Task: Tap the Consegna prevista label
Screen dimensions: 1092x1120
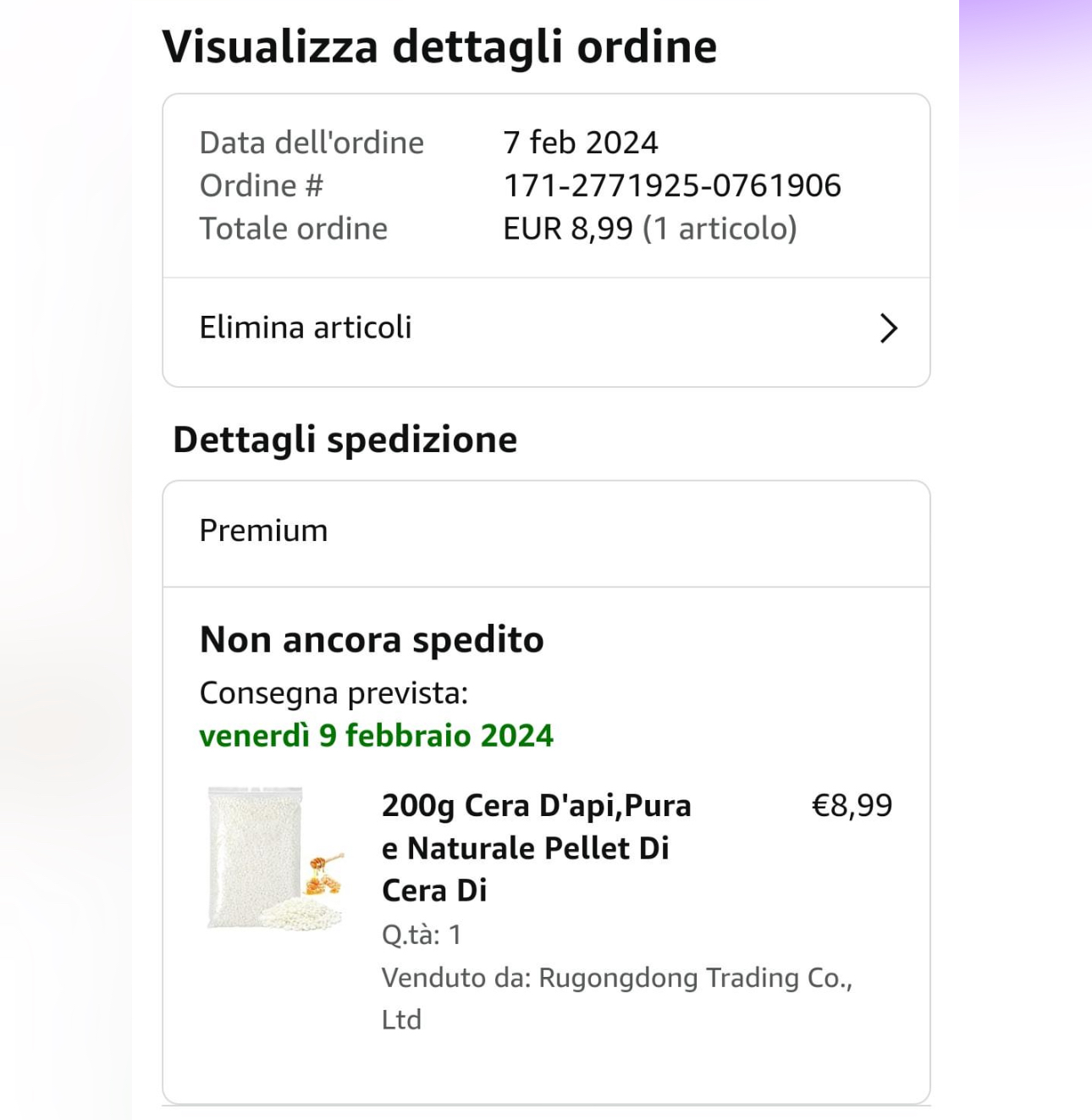Action: point(334,693)
